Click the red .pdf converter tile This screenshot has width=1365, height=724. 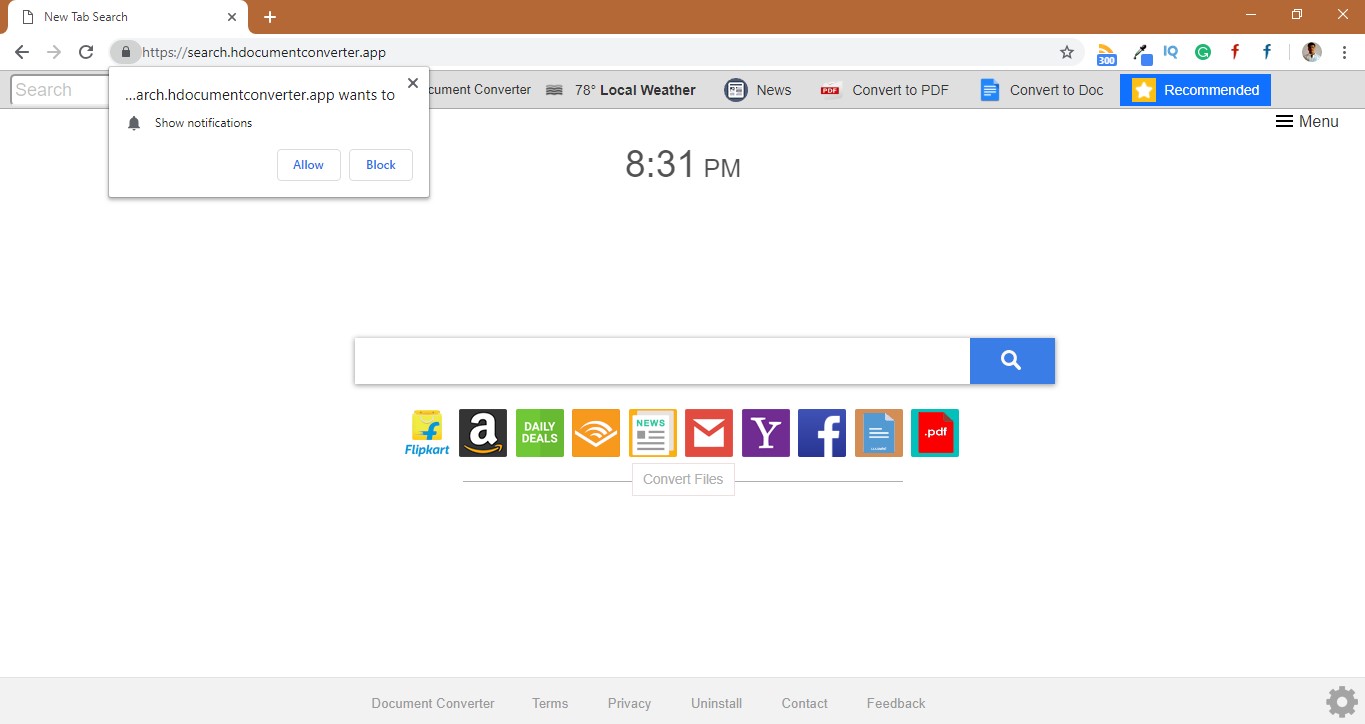click(935, 433)
